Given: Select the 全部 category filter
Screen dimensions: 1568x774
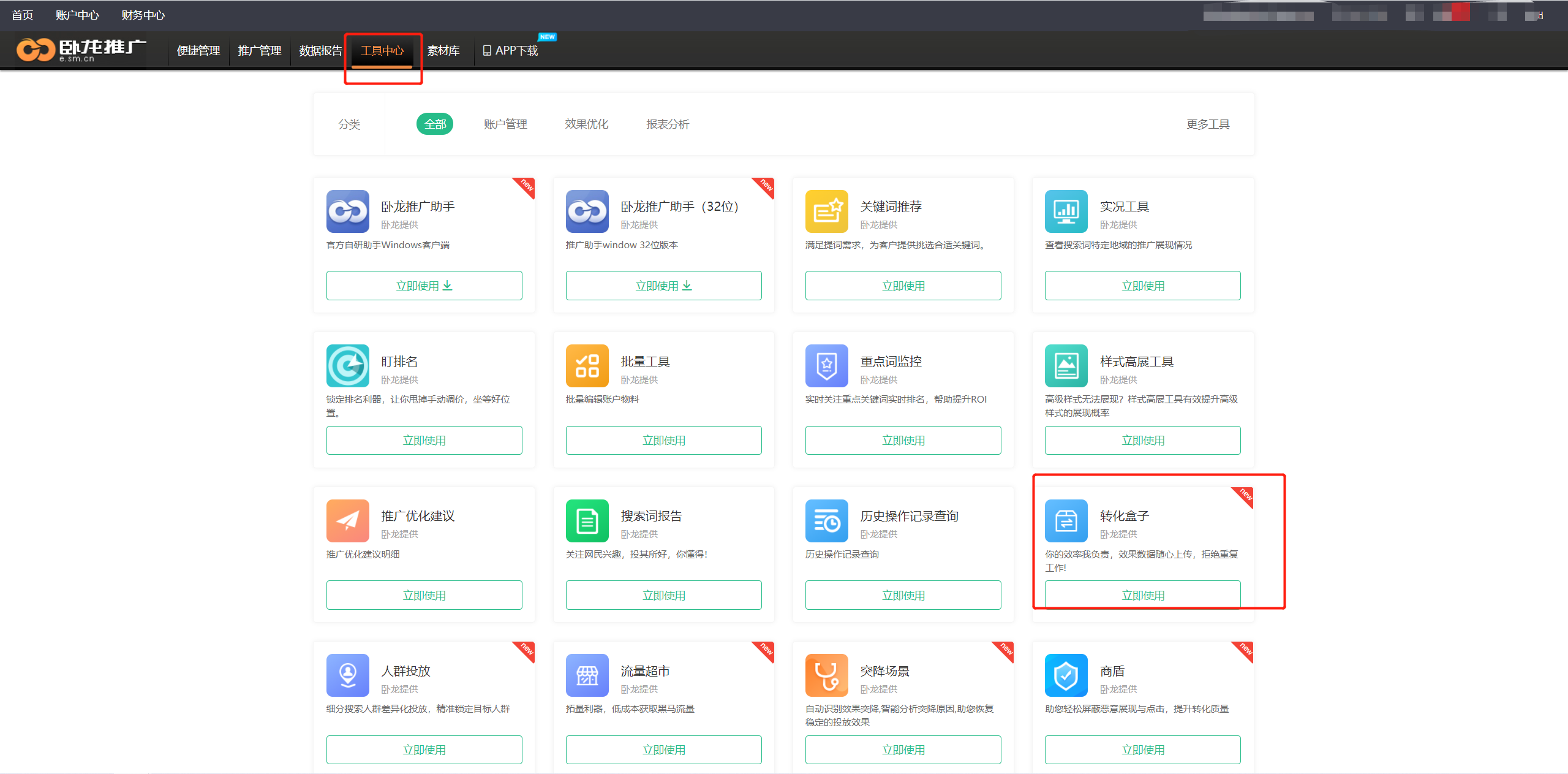Looking at the screenshot, I should (435, 124).
